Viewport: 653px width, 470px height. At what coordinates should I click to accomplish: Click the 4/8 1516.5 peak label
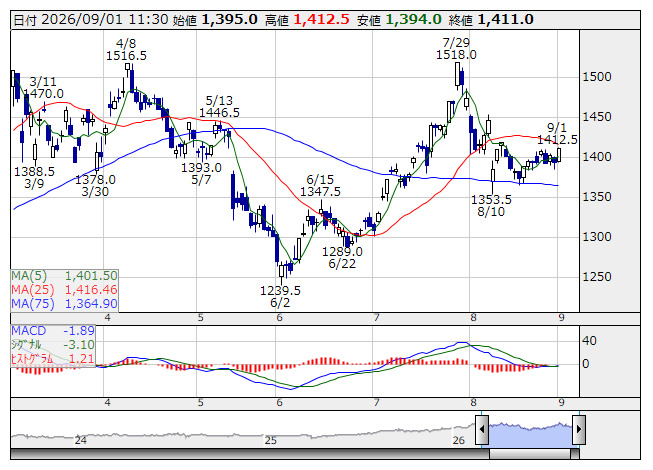(x=126, y=50)
